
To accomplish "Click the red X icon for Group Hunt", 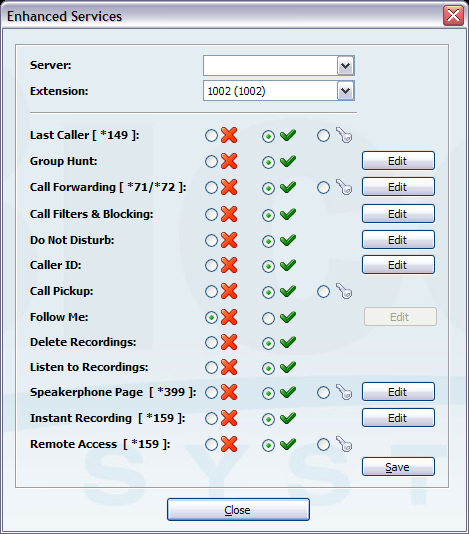I will click(229, 161).
